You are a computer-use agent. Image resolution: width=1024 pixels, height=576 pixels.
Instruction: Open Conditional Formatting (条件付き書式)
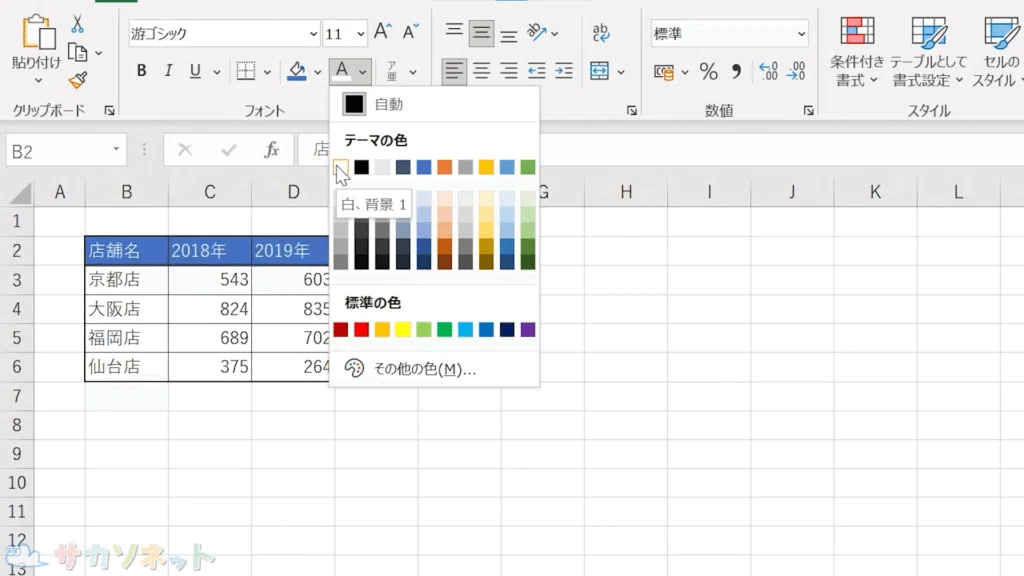coord(857,52)
